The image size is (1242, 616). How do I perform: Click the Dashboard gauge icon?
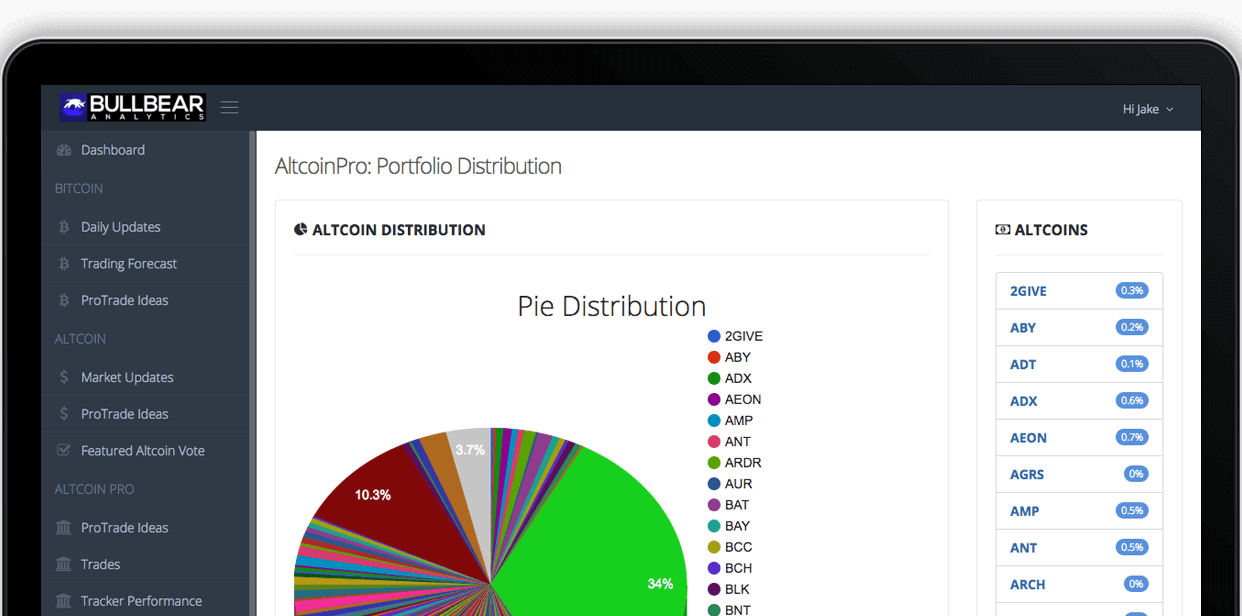coord(64,150)
